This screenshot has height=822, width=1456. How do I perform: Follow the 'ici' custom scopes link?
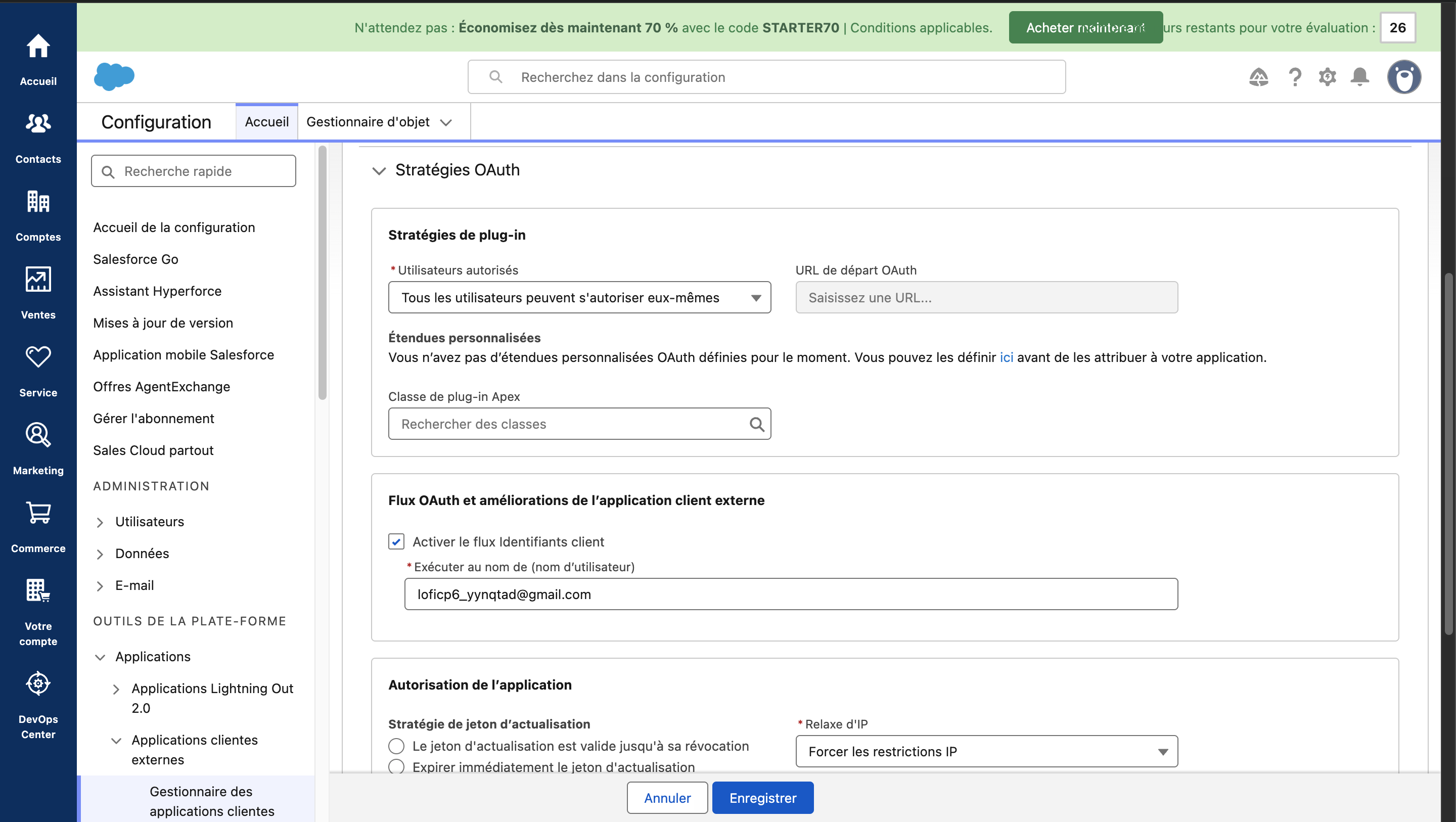tap(1006, 357)
